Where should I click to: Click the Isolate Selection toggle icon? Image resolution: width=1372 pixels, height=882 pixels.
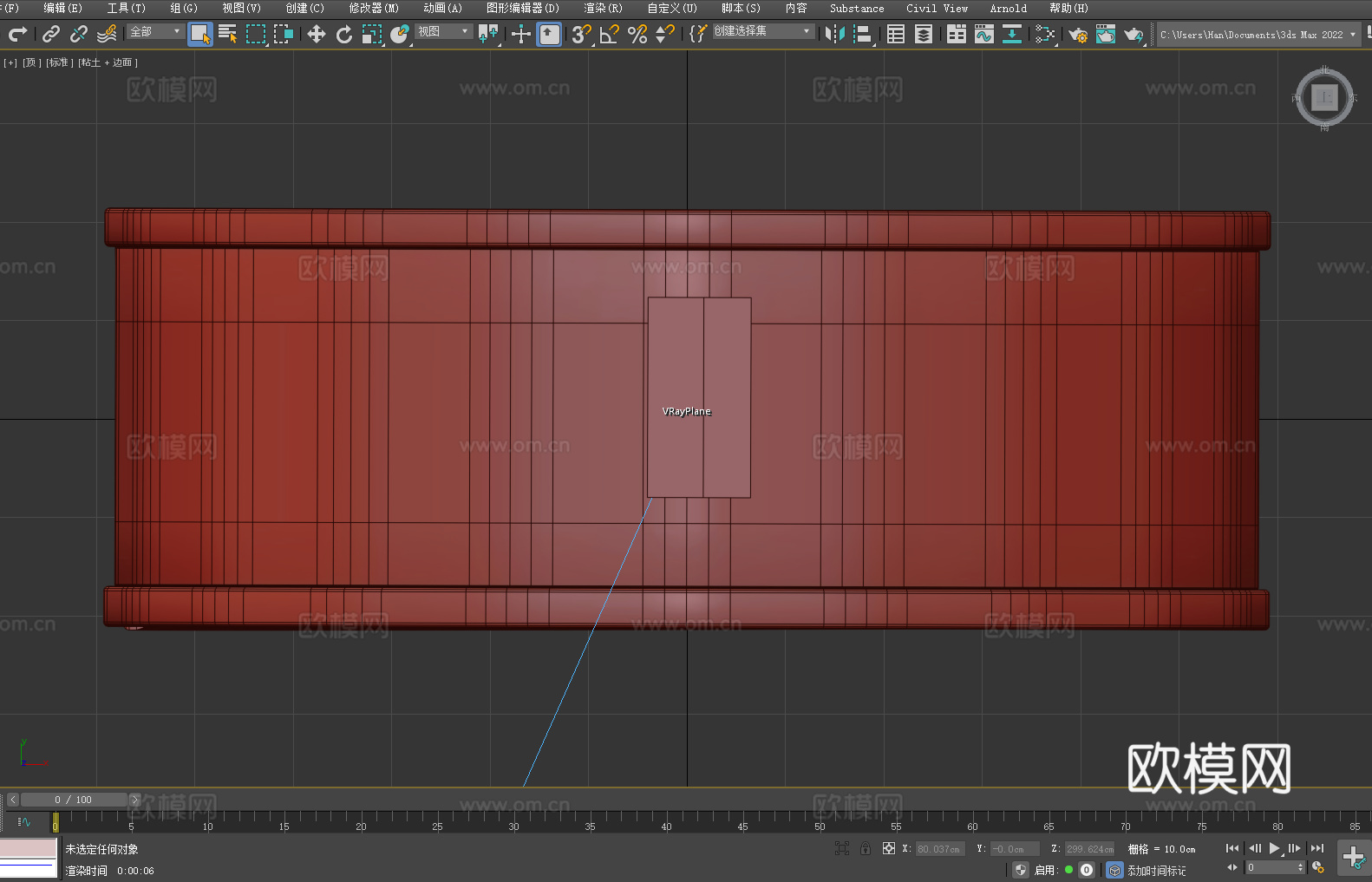click(842, 848)
